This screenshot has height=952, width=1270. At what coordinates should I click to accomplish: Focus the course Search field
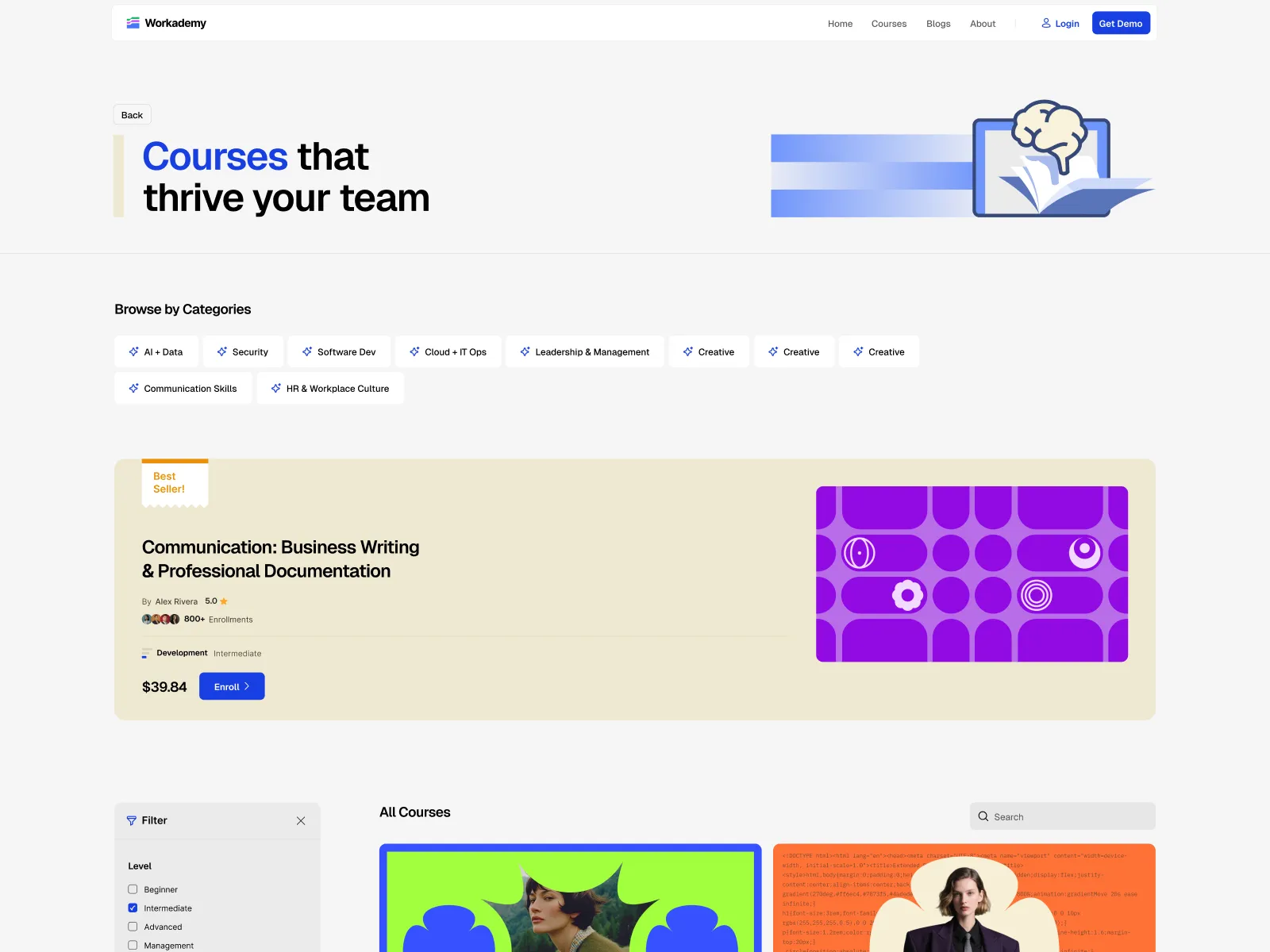(x=1068, y=816)
